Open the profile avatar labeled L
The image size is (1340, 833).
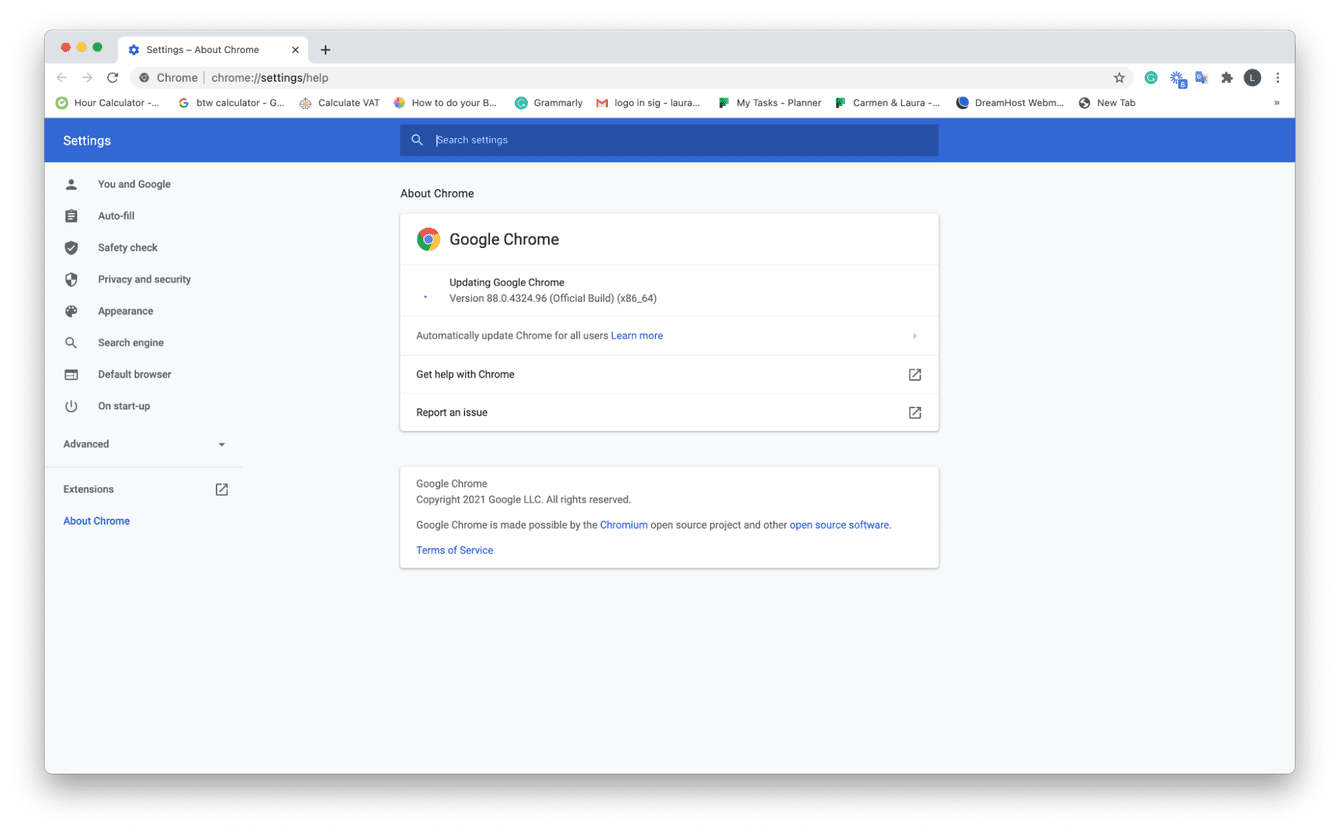point(1252,77)
